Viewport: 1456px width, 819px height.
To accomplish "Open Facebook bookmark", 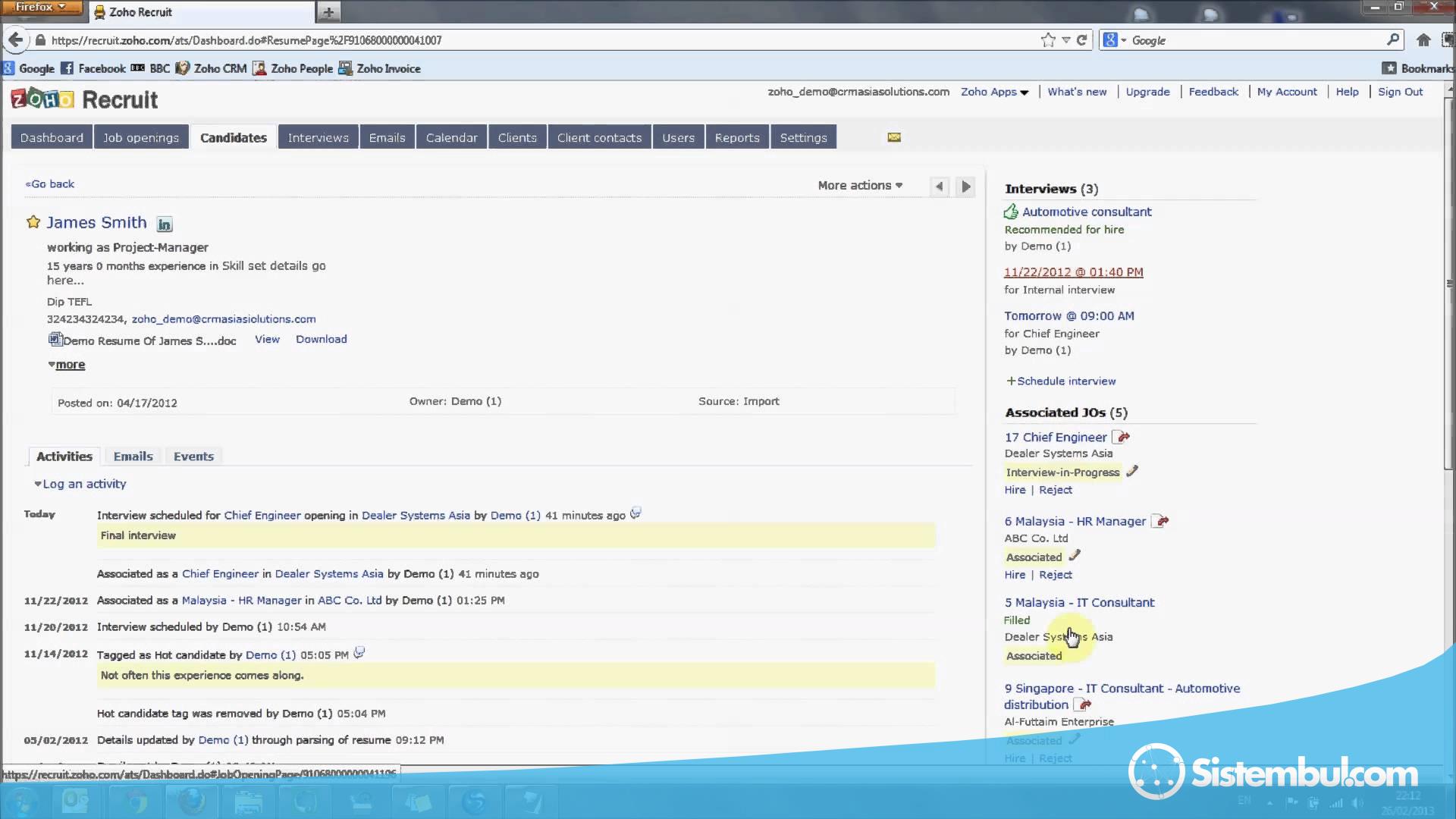I will (93, 68).
